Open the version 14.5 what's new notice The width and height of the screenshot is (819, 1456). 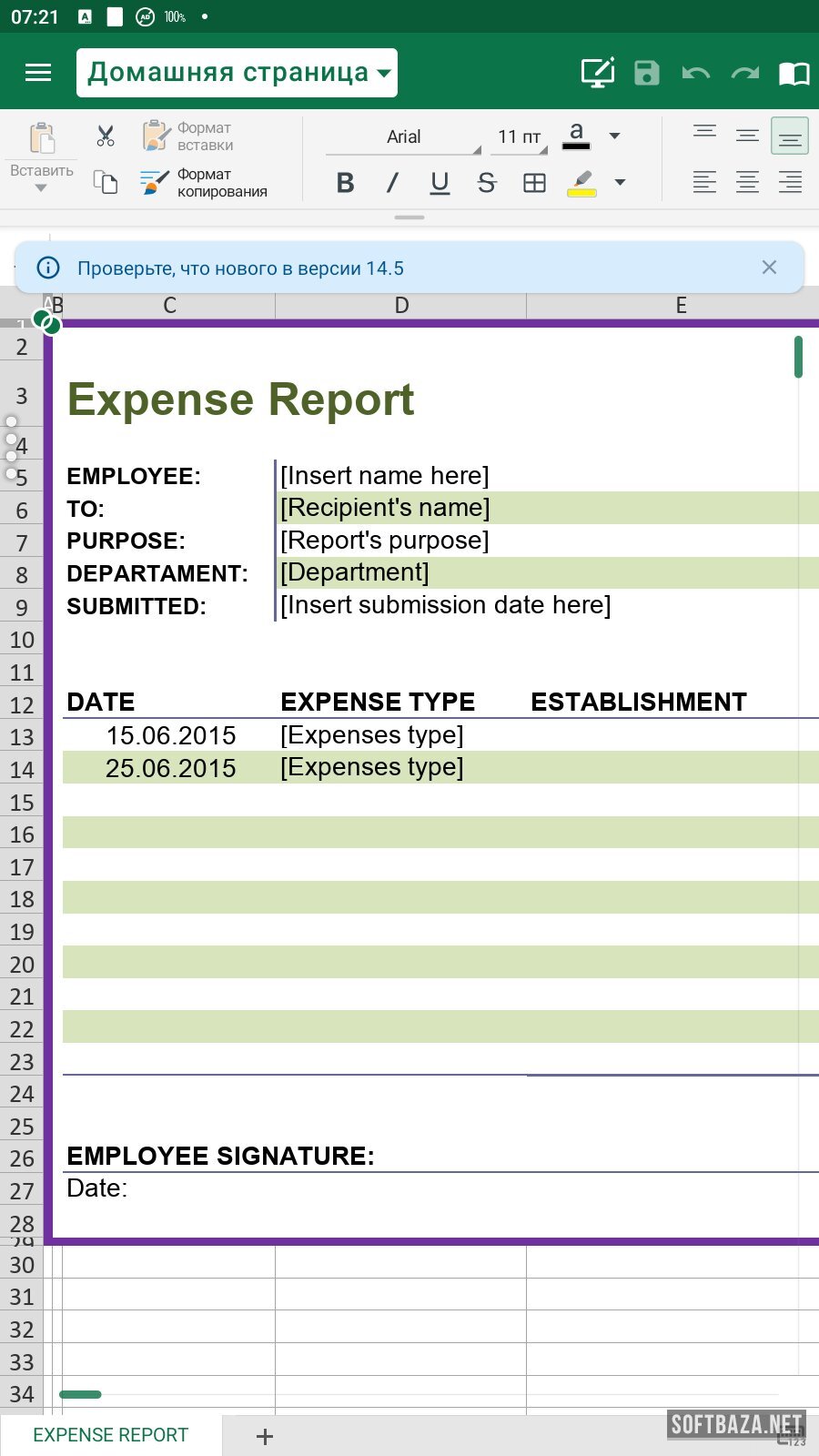pos(240,268)
